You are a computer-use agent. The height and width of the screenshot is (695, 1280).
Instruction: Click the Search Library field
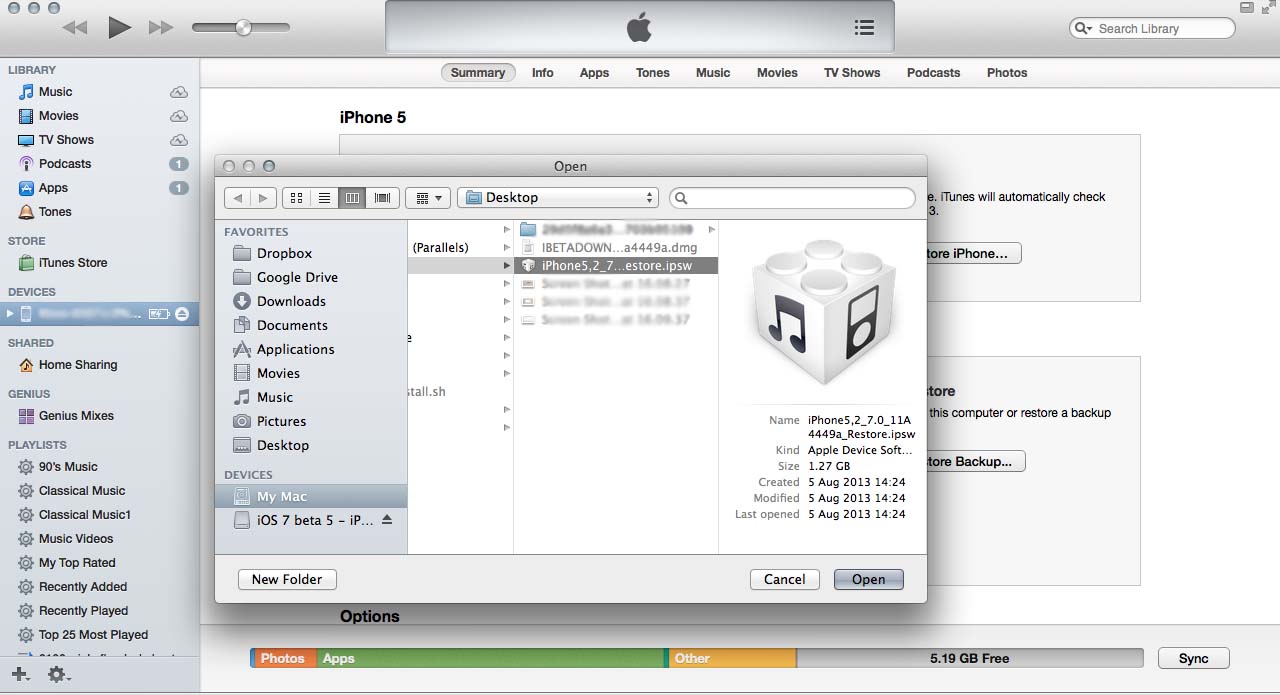click(1152, 29)
